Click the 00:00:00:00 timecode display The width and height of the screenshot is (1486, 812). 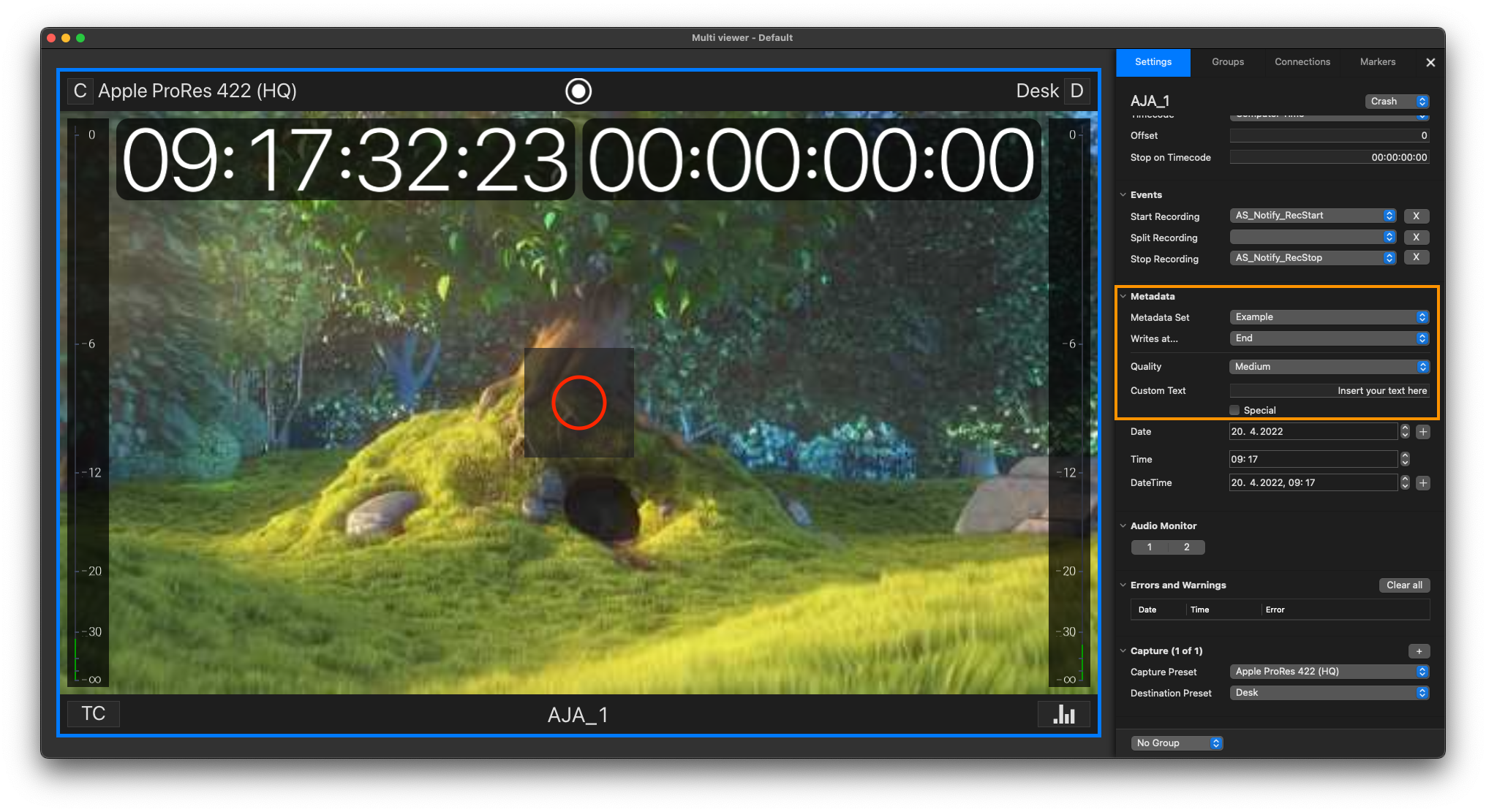click(812, 160)
